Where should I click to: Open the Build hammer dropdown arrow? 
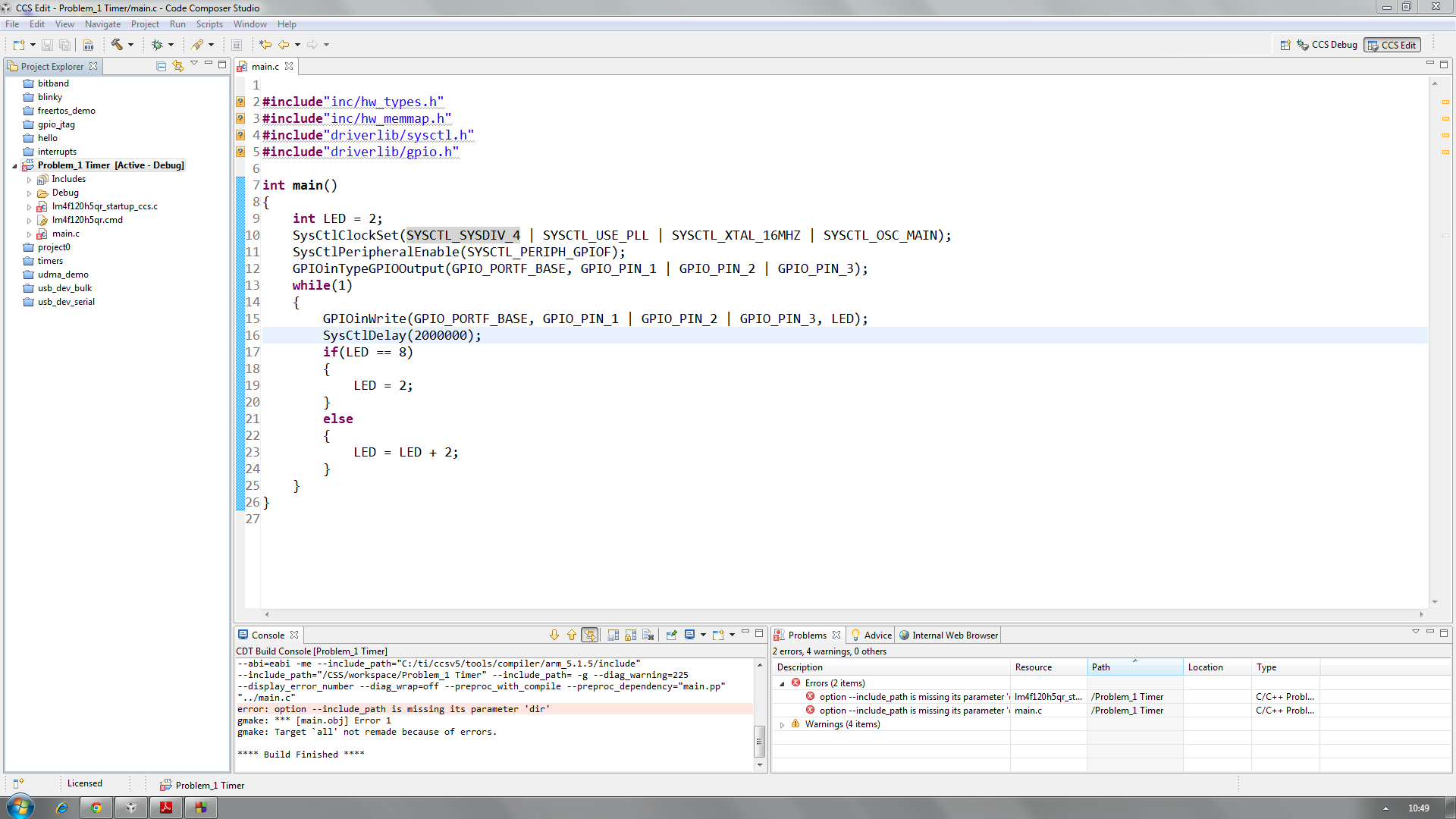(130, 45)
